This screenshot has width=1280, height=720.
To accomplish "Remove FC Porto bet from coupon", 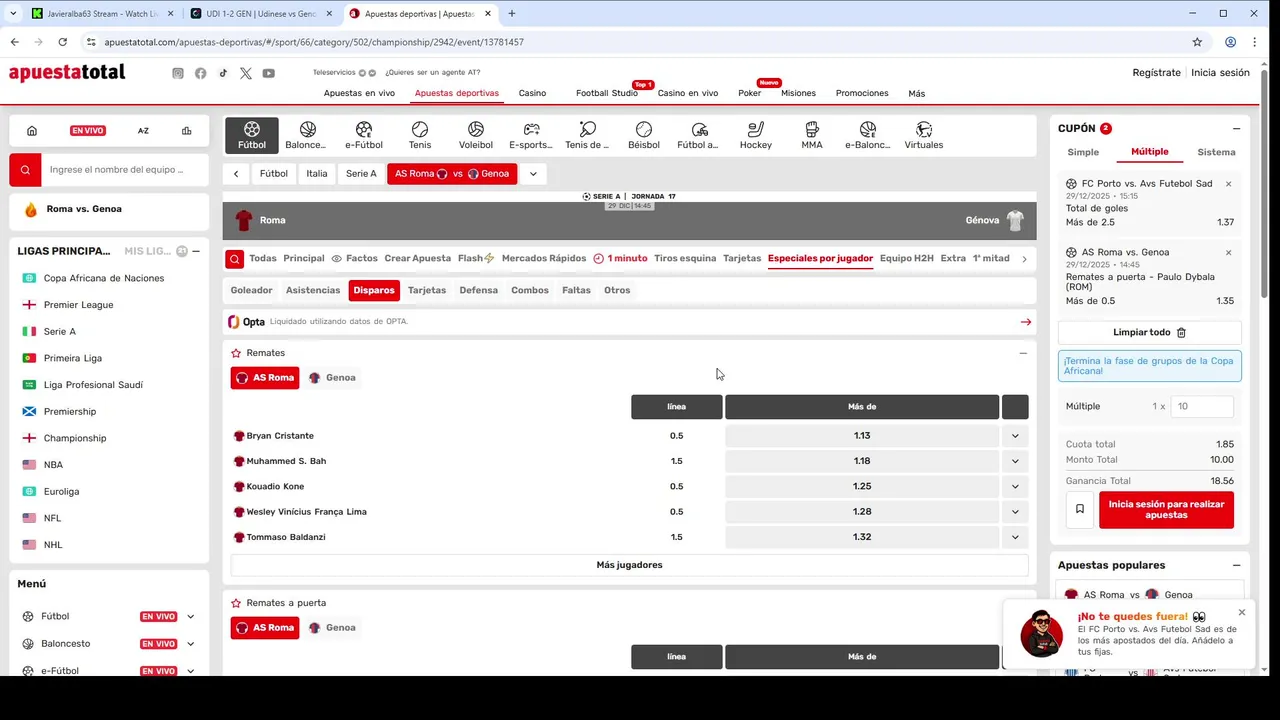I will pos(1228,184).
